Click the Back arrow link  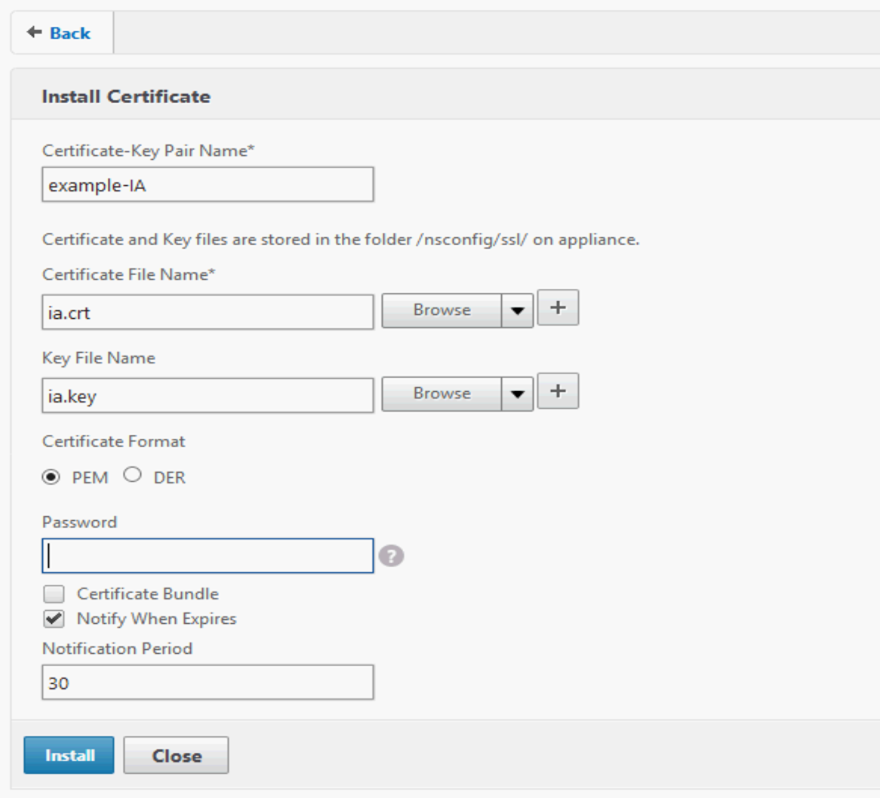[59, 33]
